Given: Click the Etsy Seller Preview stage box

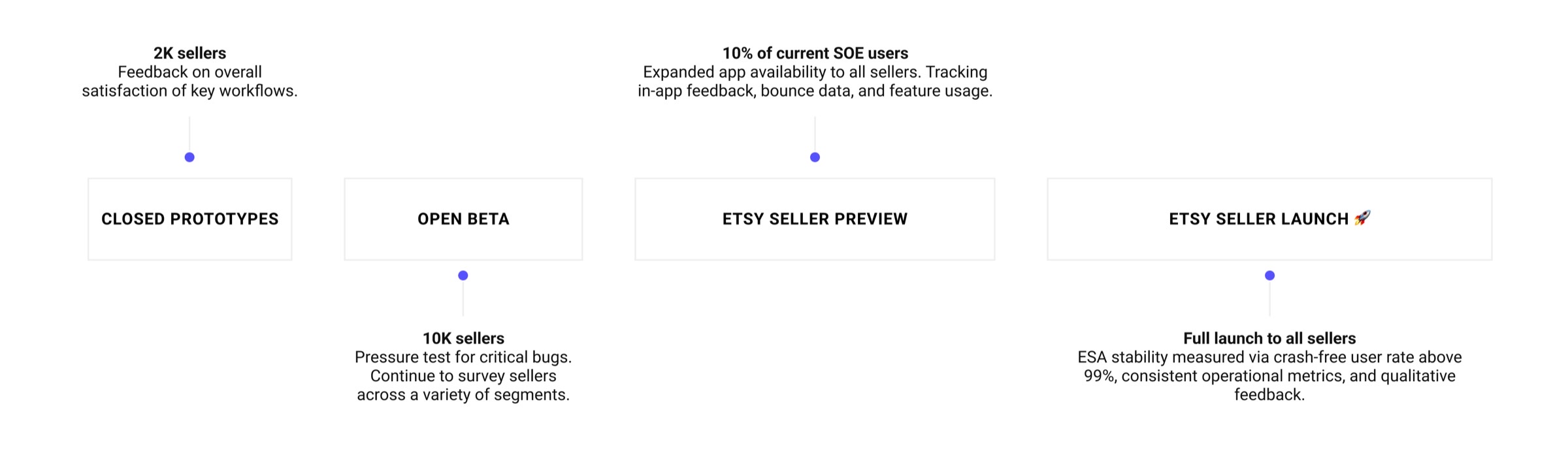Looking at the screenshot, I should [x=815, y=219].
